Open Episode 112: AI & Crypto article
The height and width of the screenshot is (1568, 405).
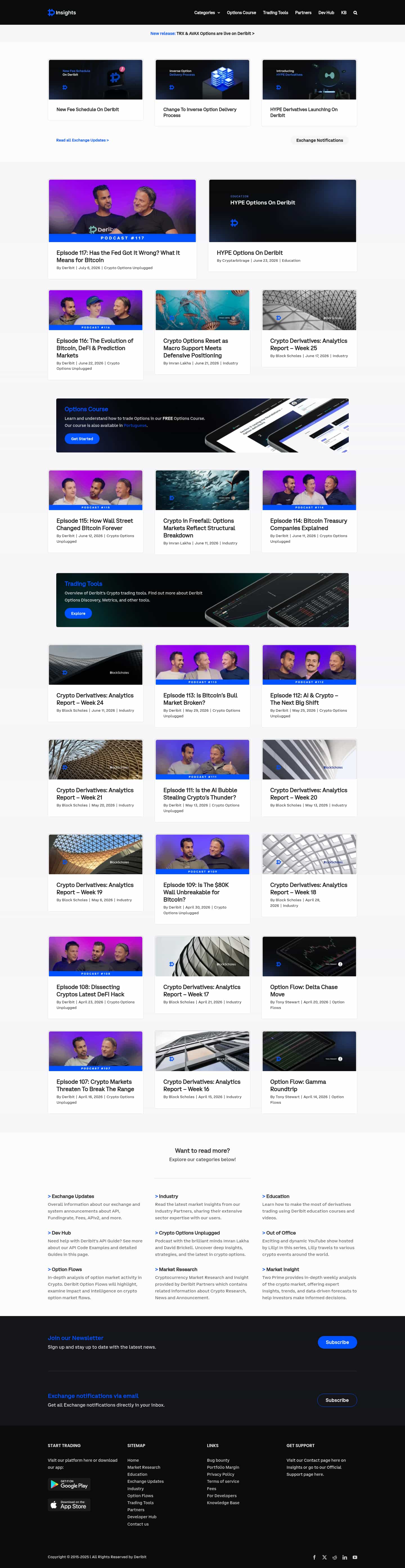304,699
